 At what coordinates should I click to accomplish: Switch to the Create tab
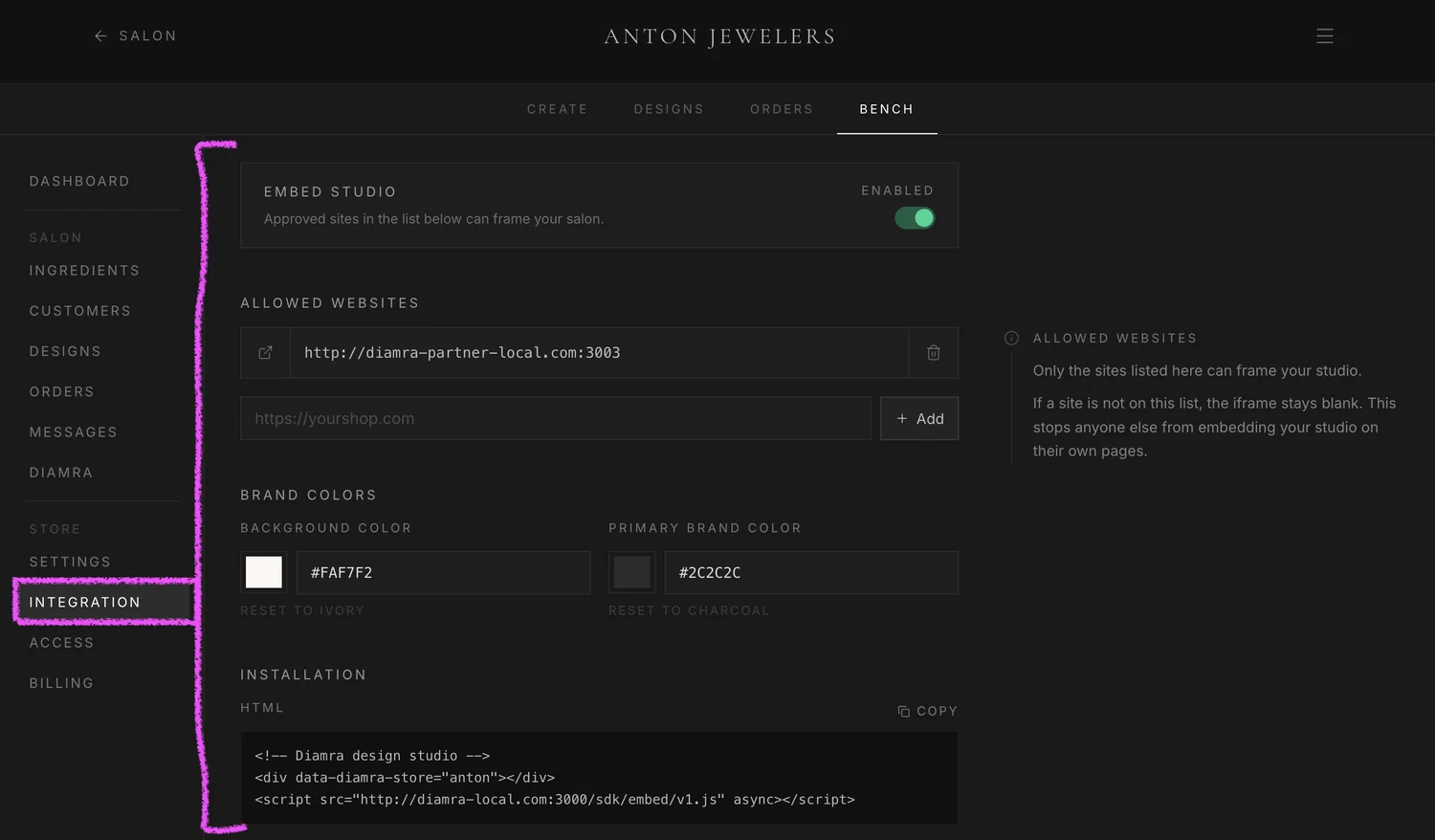click(x=557, y=109)
